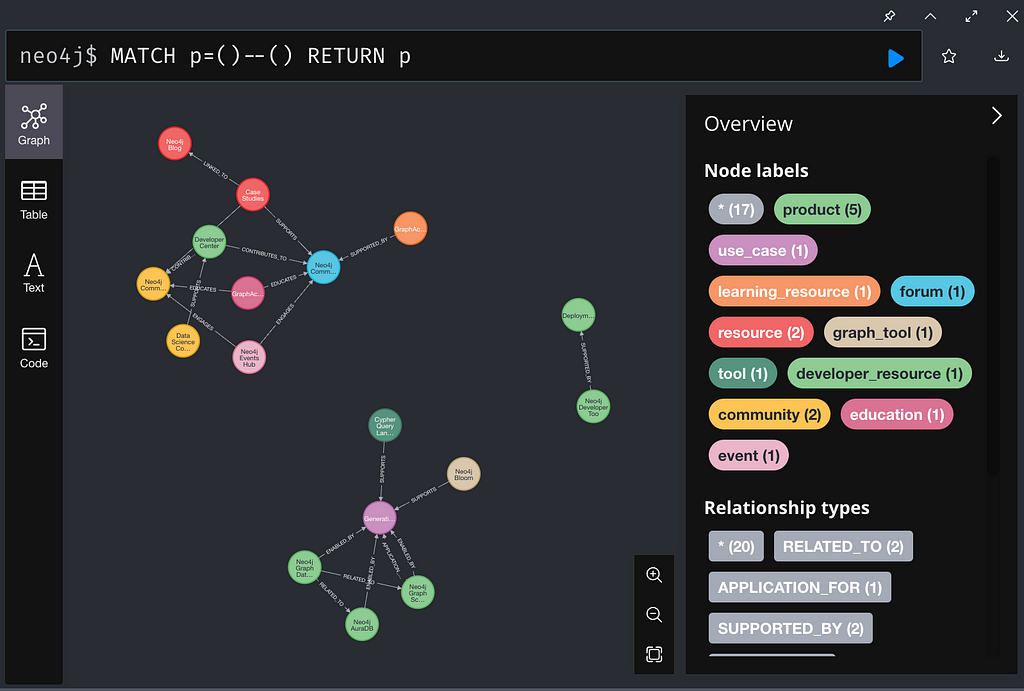Switch to Table view
Screen dimensions: 1024x691
[33, 201]
